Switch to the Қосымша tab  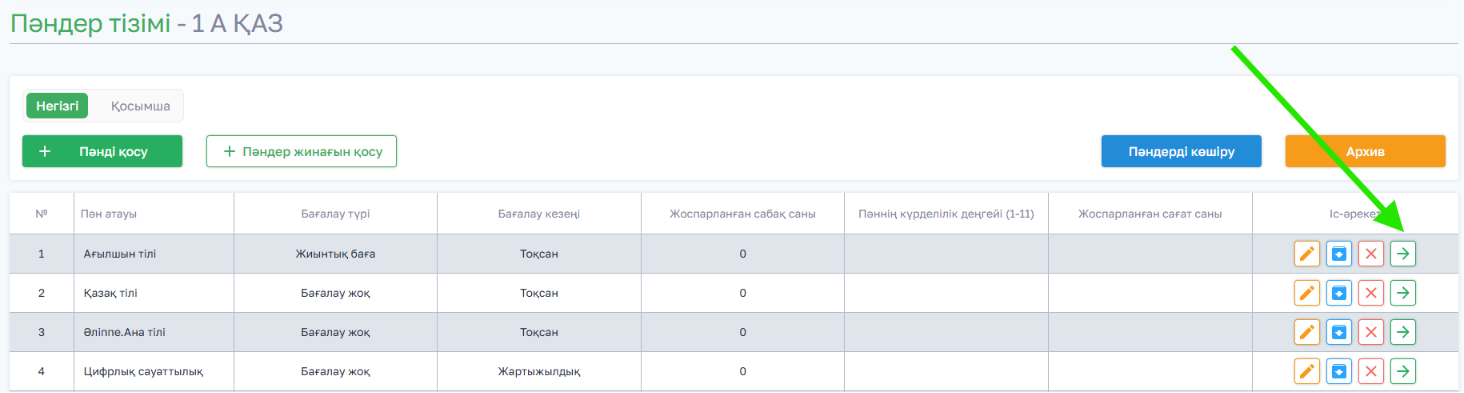click(x=140, y=106)
